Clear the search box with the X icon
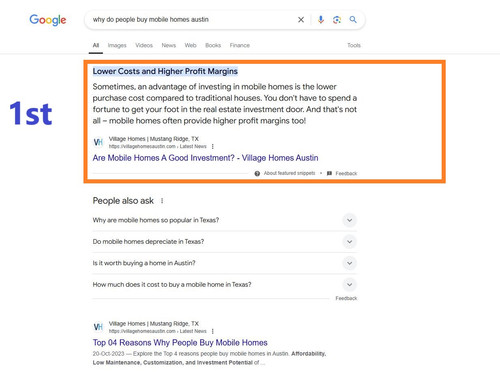500x372 pixels. (301, 20)
